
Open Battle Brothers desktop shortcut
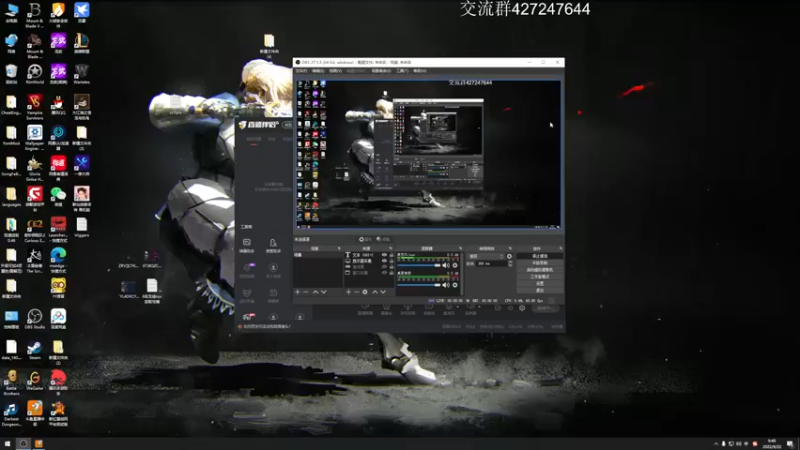click(11, 383)
